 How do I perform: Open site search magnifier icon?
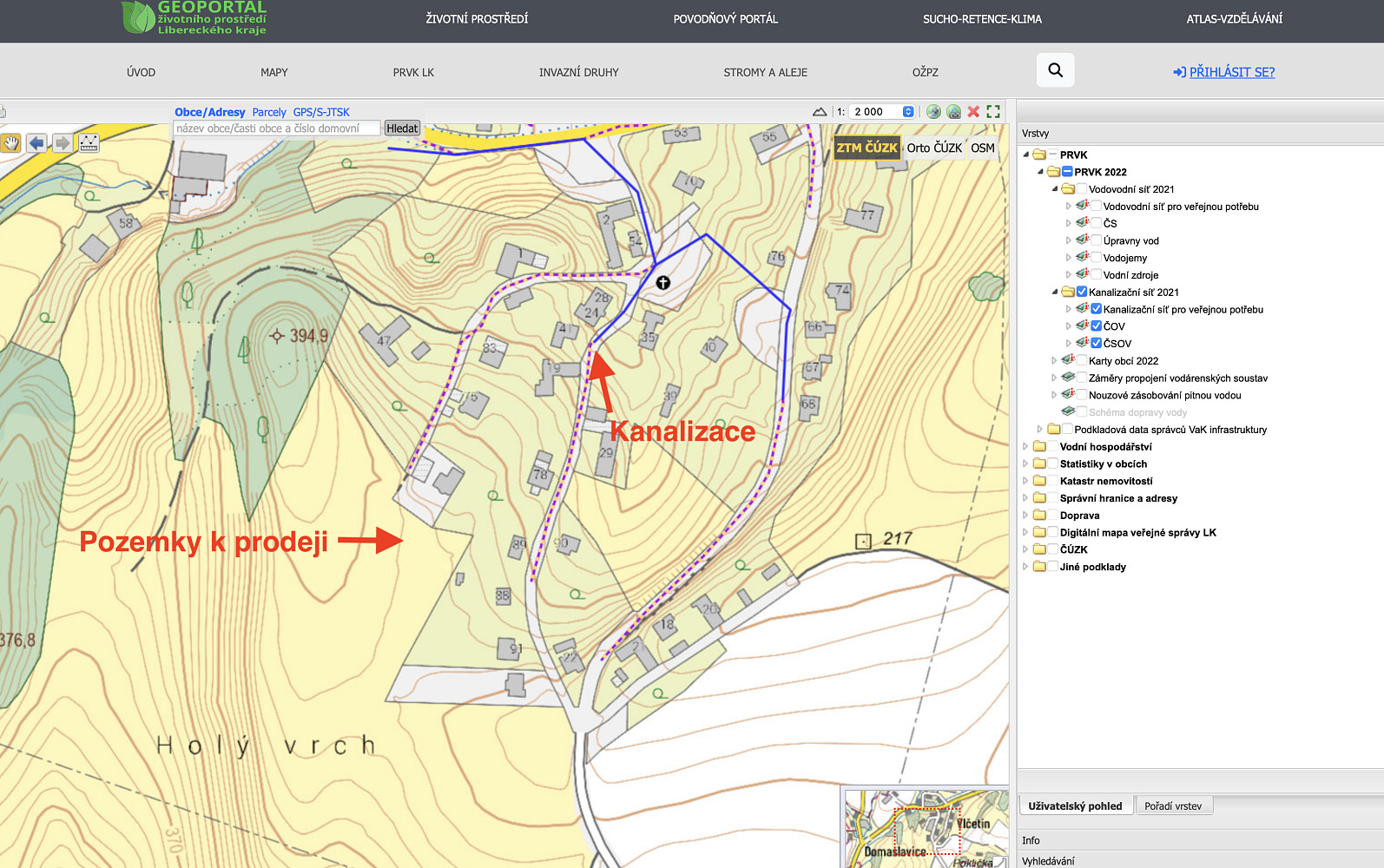[1055, 70]
